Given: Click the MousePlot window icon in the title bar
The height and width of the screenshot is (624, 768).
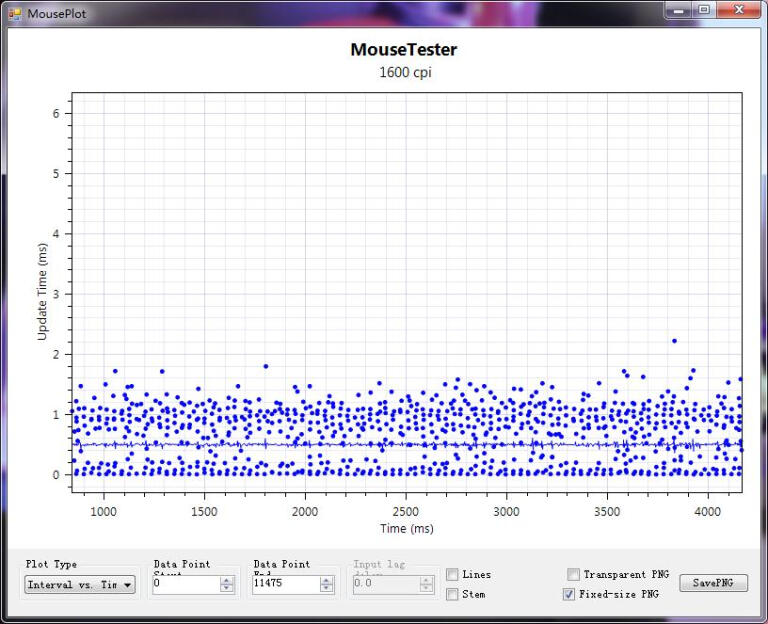Looking at the screenshot, I should pyautogui.click(x=14, y=14).
